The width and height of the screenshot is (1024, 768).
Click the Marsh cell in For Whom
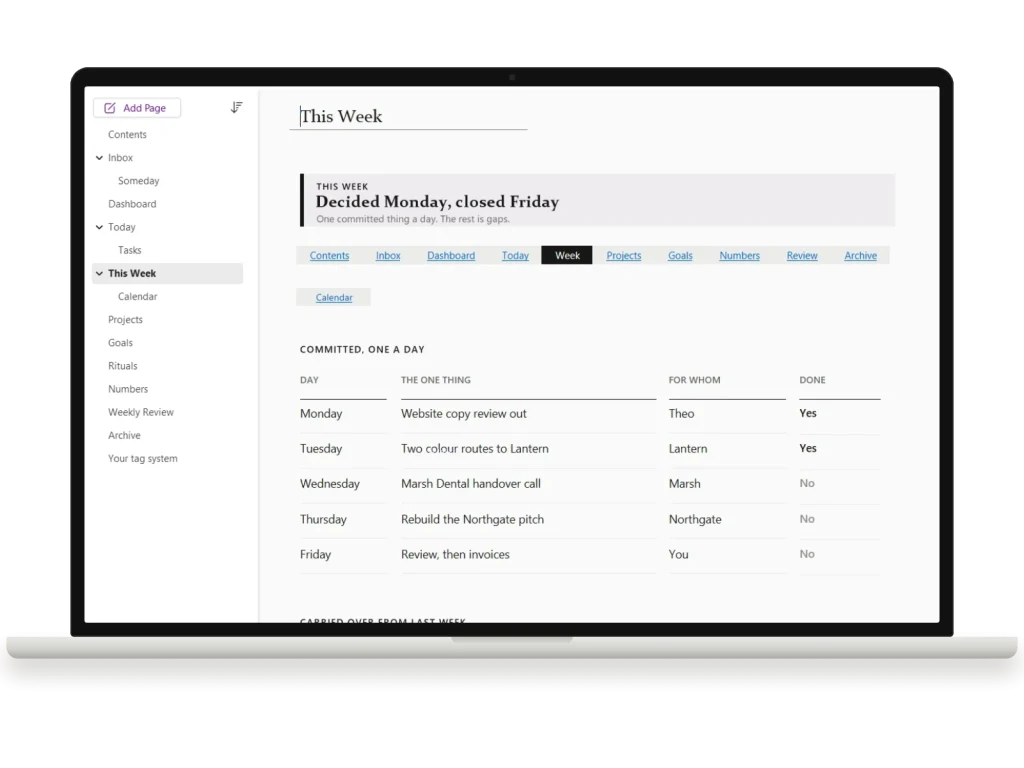pos(684,484)
